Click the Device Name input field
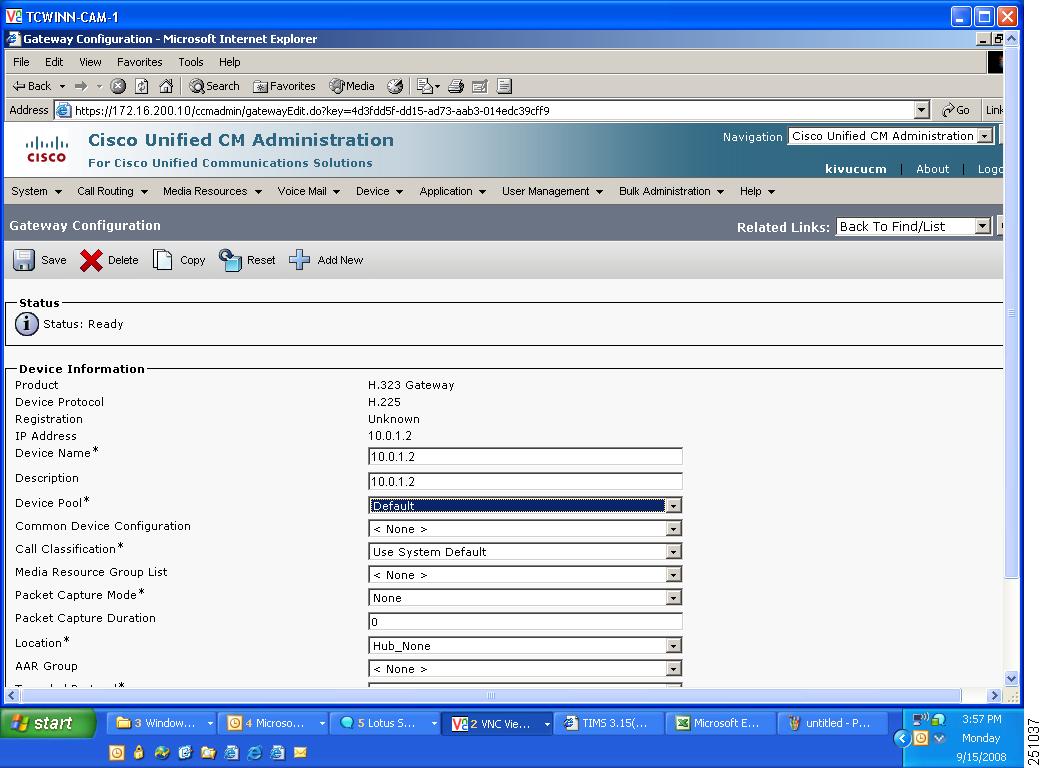Image resolution: width=1042 pixels, height=768 pixels. tap(525, 456)
